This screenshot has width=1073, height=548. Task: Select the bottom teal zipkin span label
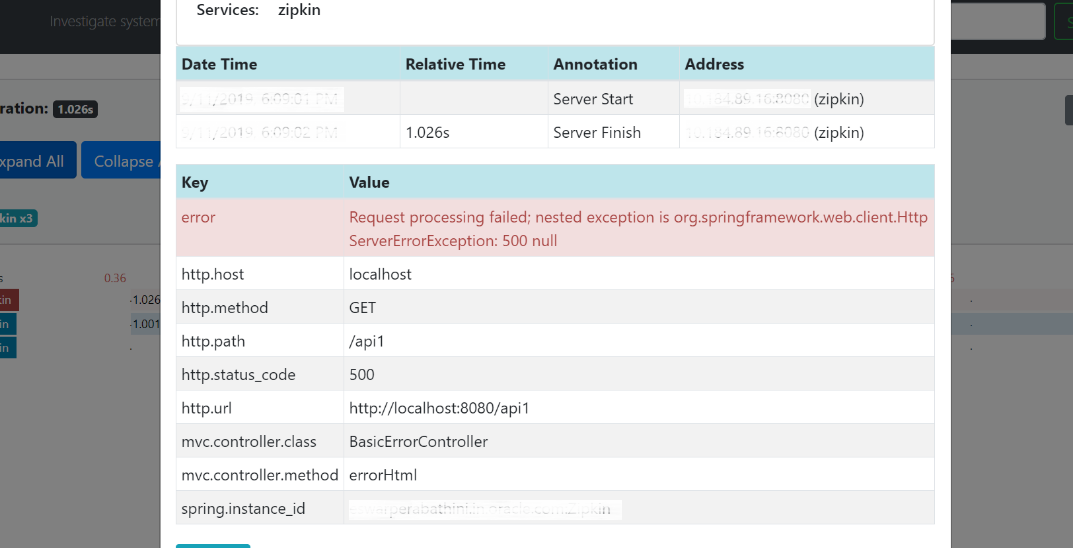tap(8, 348)
